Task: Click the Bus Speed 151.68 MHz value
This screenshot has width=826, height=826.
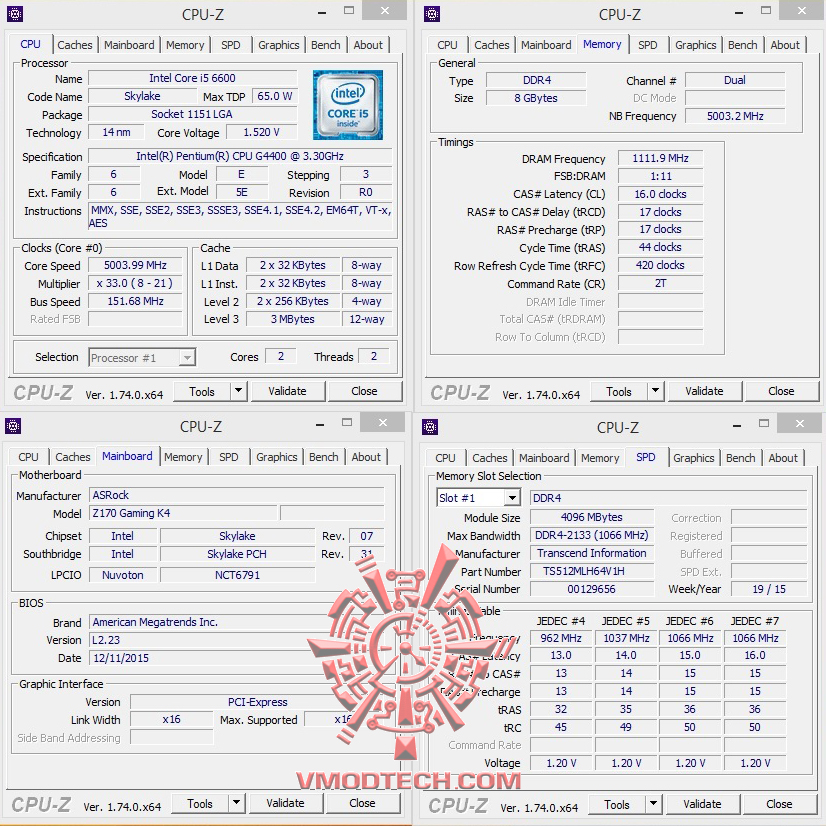Action: coord(135,301)
